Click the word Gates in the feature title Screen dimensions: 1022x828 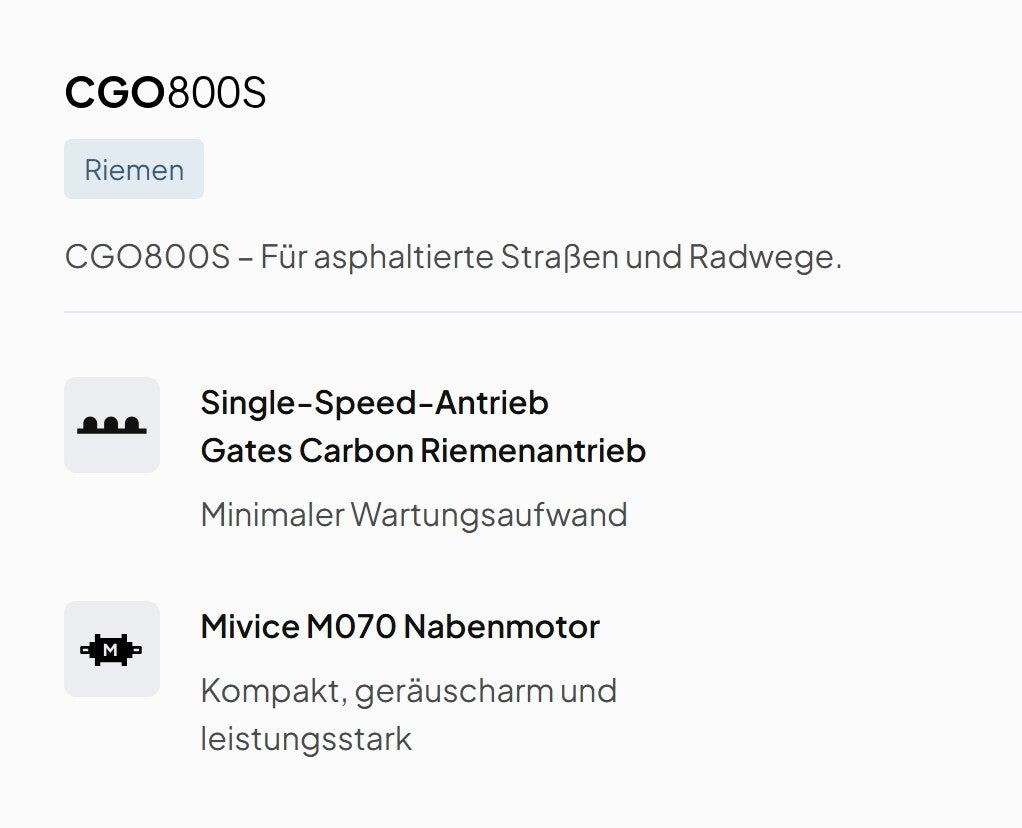(x=245, y=451)
